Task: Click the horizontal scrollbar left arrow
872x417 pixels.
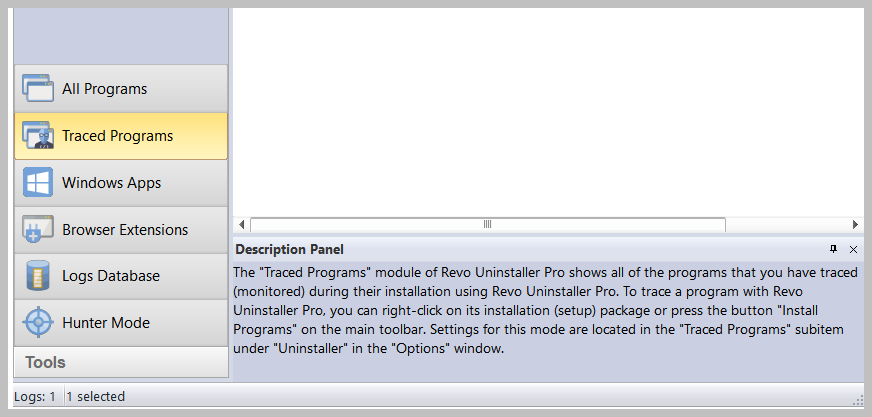Action: coord(241,224)
